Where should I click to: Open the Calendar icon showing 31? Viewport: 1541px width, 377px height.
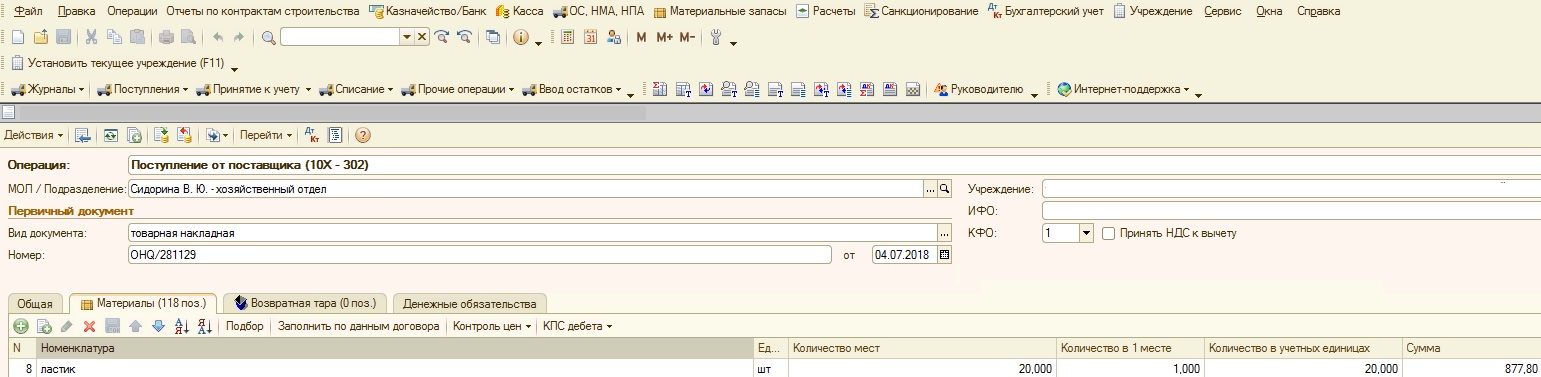[x=590, y=37]
